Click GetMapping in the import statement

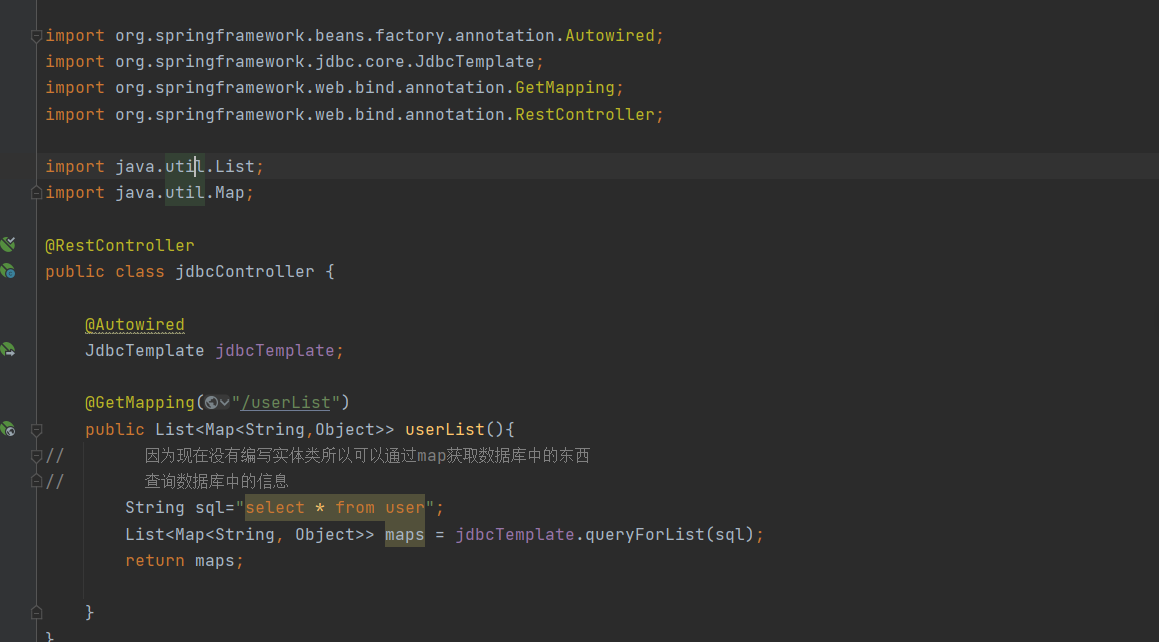pos(565,88)
